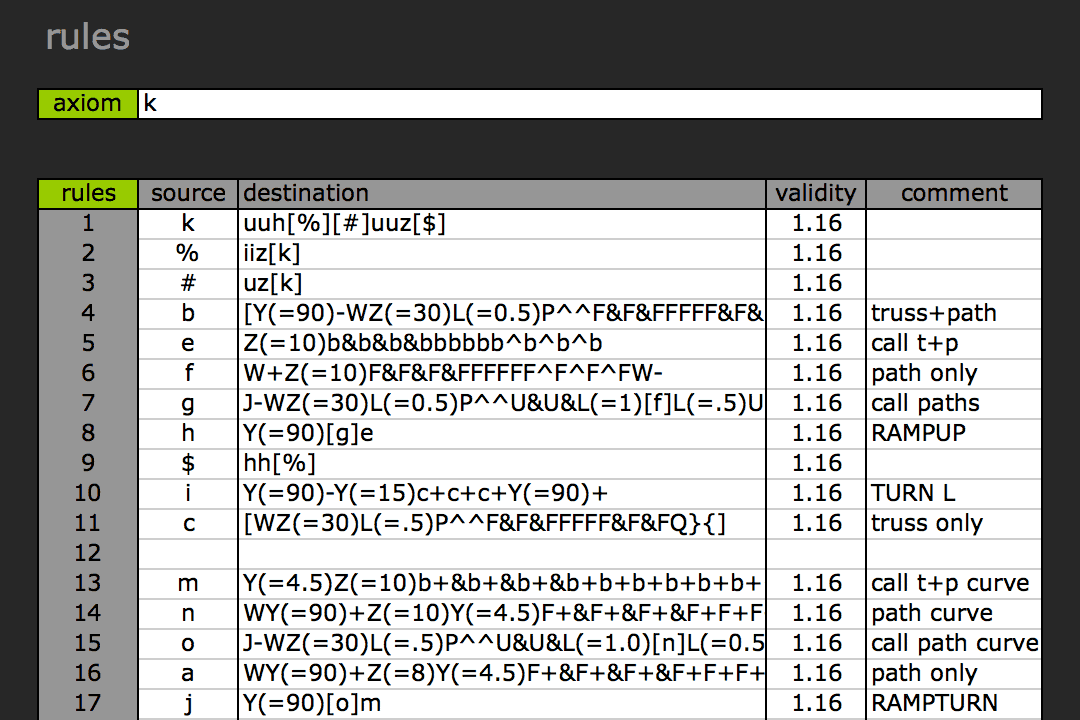The height and width of the screenshot is (720, 1080).
Task: Select row number 17 in rules column
Action: [88, 703]
